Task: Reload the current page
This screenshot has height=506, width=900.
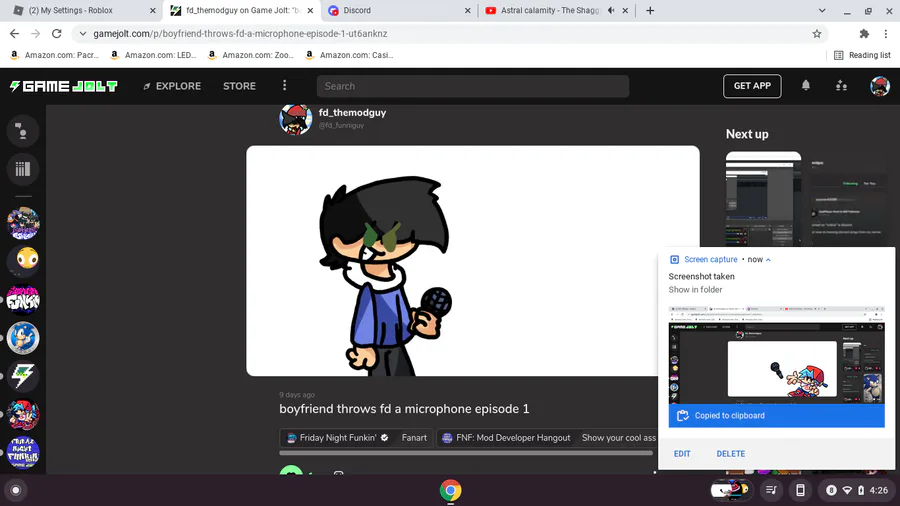Action: click(x=56, y=34)
